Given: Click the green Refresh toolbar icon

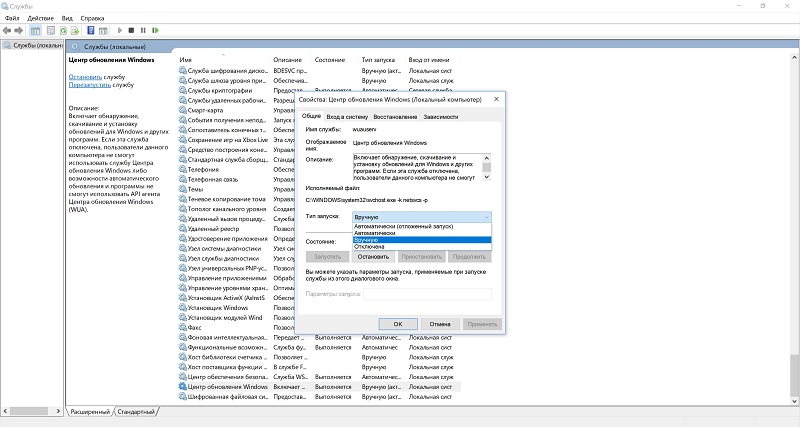Looking at the screenshot, I should click(63, 31).
